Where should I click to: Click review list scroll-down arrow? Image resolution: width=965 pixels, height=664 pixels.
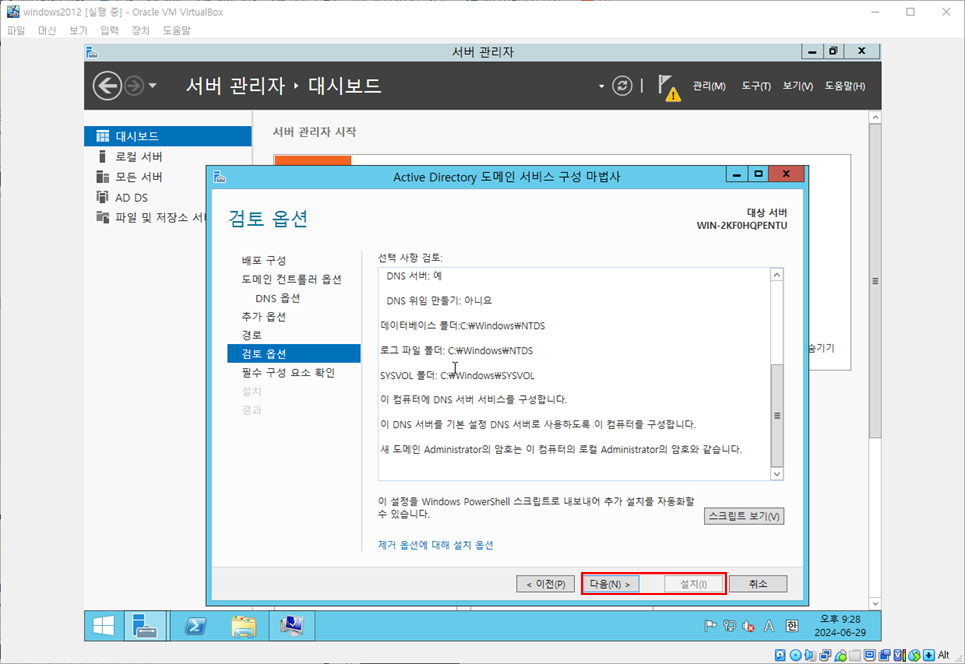(777, 474)
